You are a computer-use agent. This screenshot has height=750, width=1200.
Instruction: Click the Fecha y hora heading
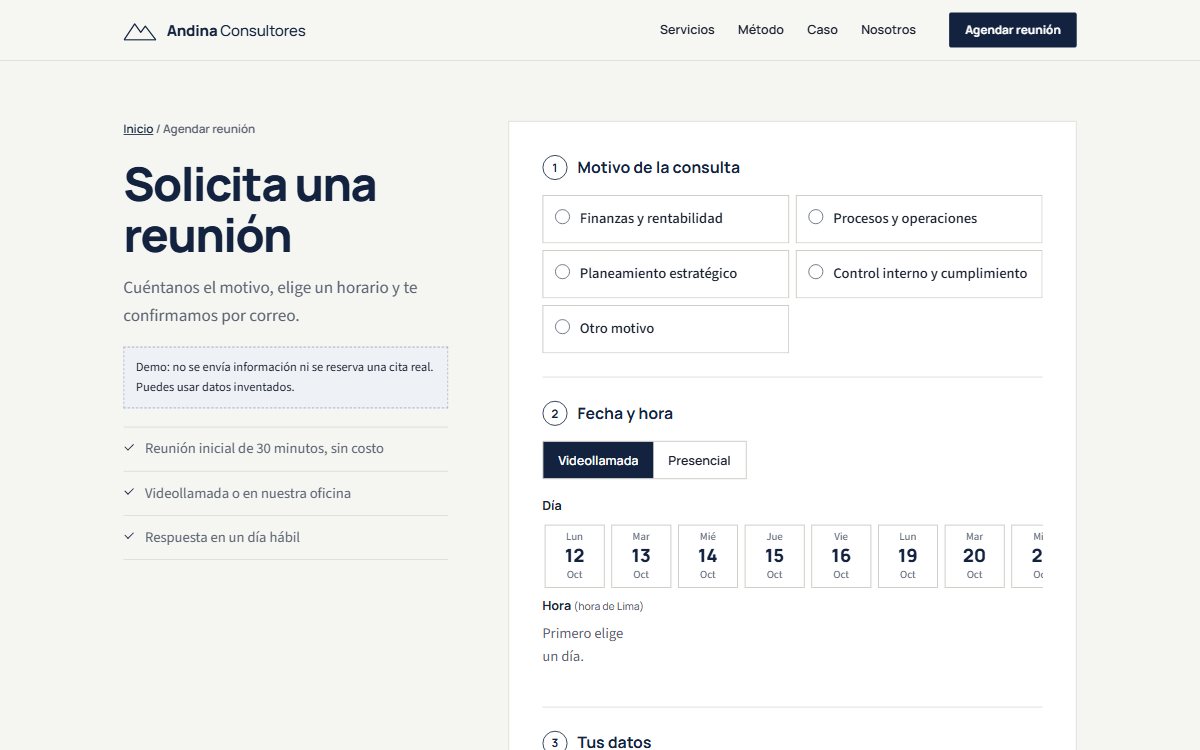click(625, 414)
